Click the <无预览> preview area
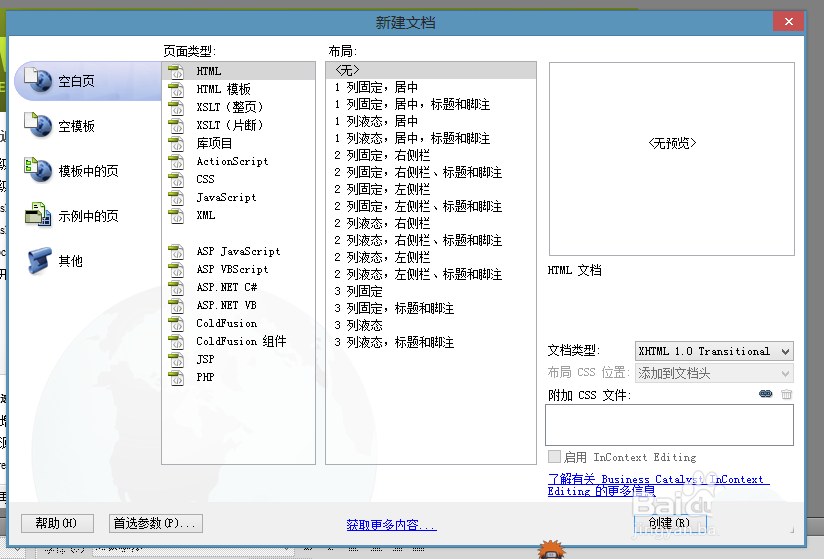Screen dimensions: 824x559 pyautogui.click(x=672, y=159)
